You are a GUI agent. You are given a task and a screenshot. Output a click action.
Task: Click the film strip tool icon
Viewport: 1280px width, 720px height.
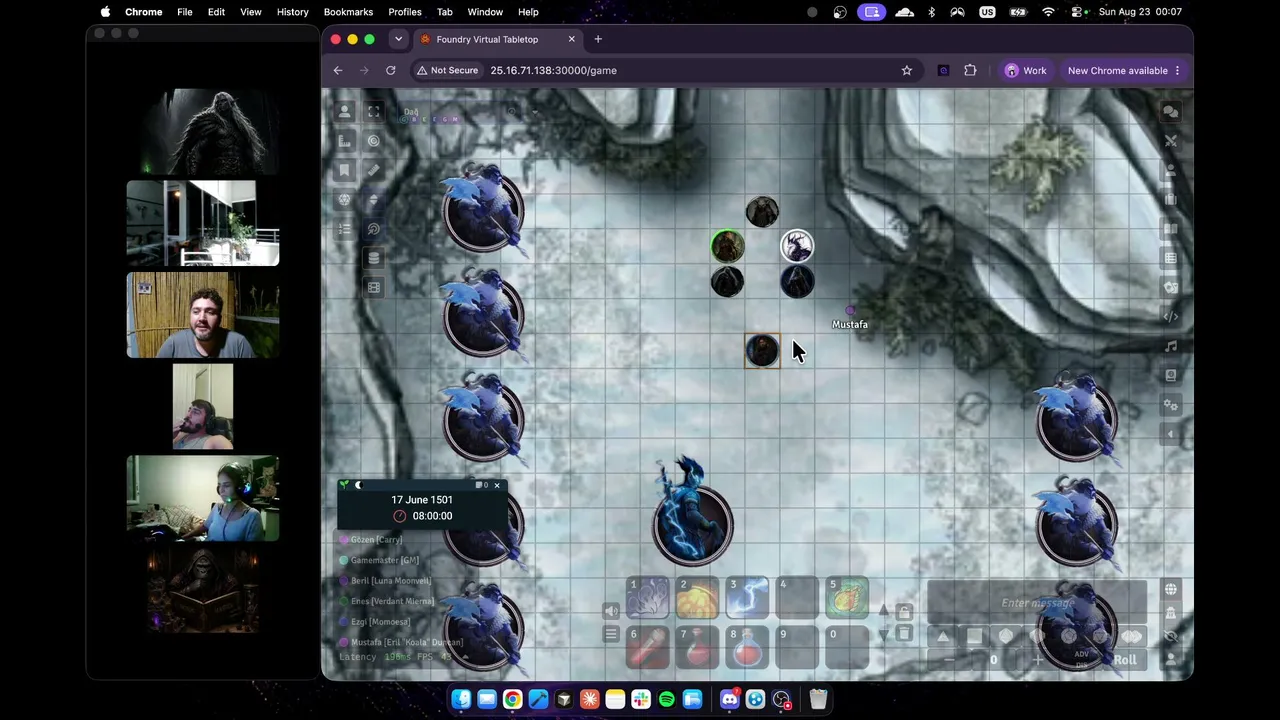(374, 287)
